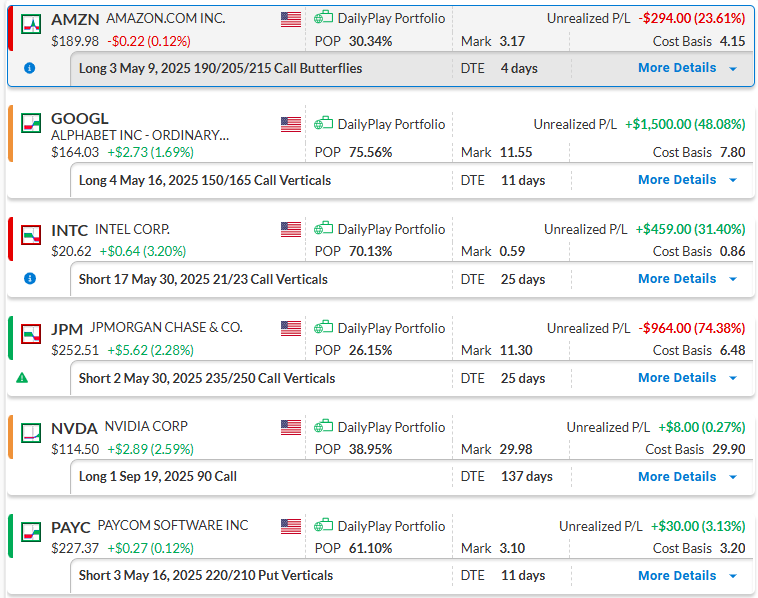This screenshot has height=598, width=758.
Task: Select 'Short 17 May 30, 2025 21/23 Call Verticals'
Action: [203, 279]
